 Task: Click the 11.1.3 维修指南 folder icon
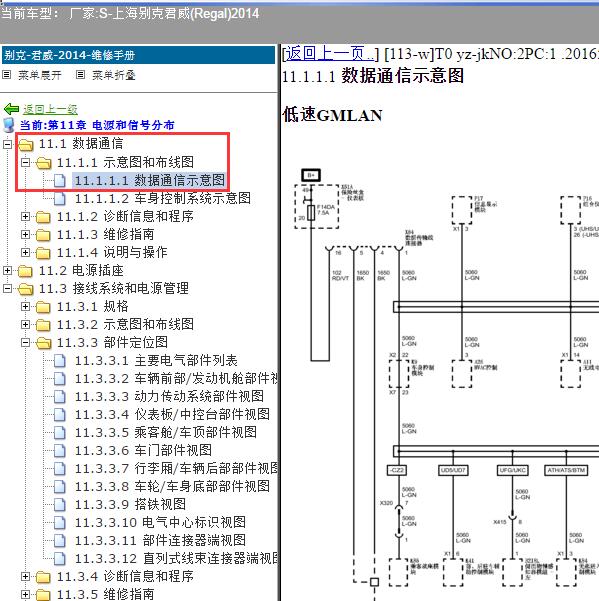[43, 235]
